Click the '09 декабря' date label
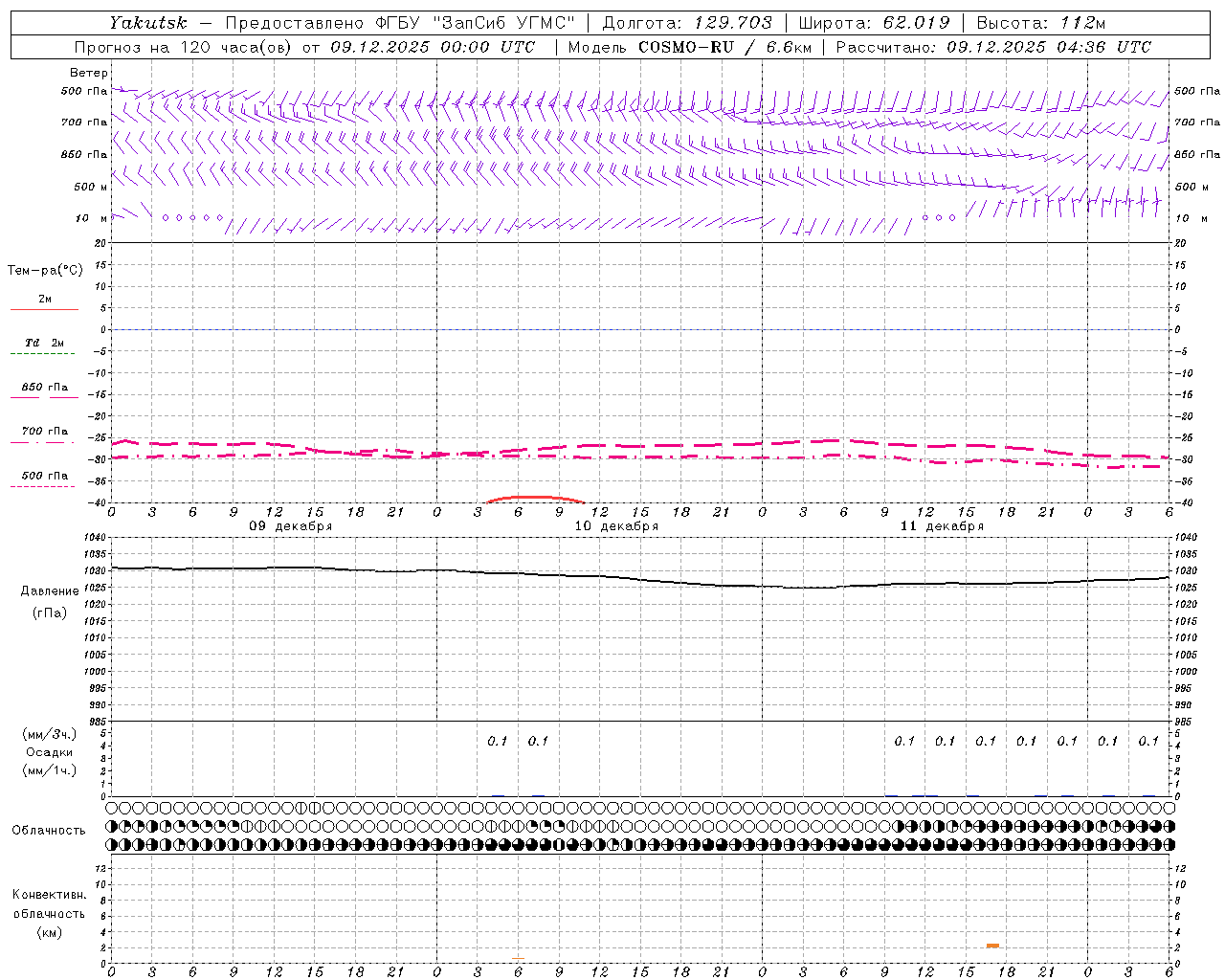Viewport: 1225px width, 980px height. tap(291, 526)
